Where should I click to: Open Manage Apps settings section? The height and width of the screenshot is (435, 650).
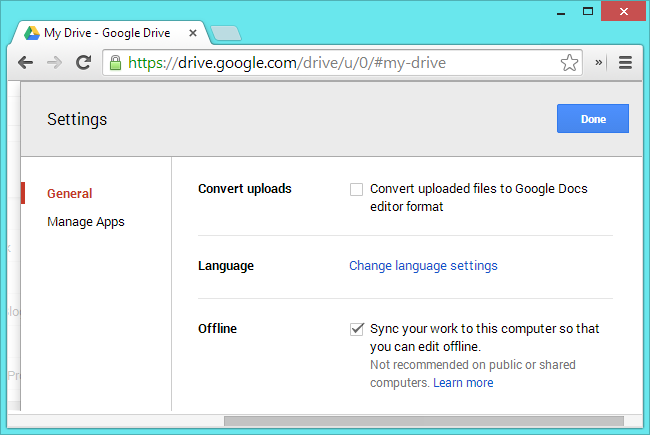point(86,222)
